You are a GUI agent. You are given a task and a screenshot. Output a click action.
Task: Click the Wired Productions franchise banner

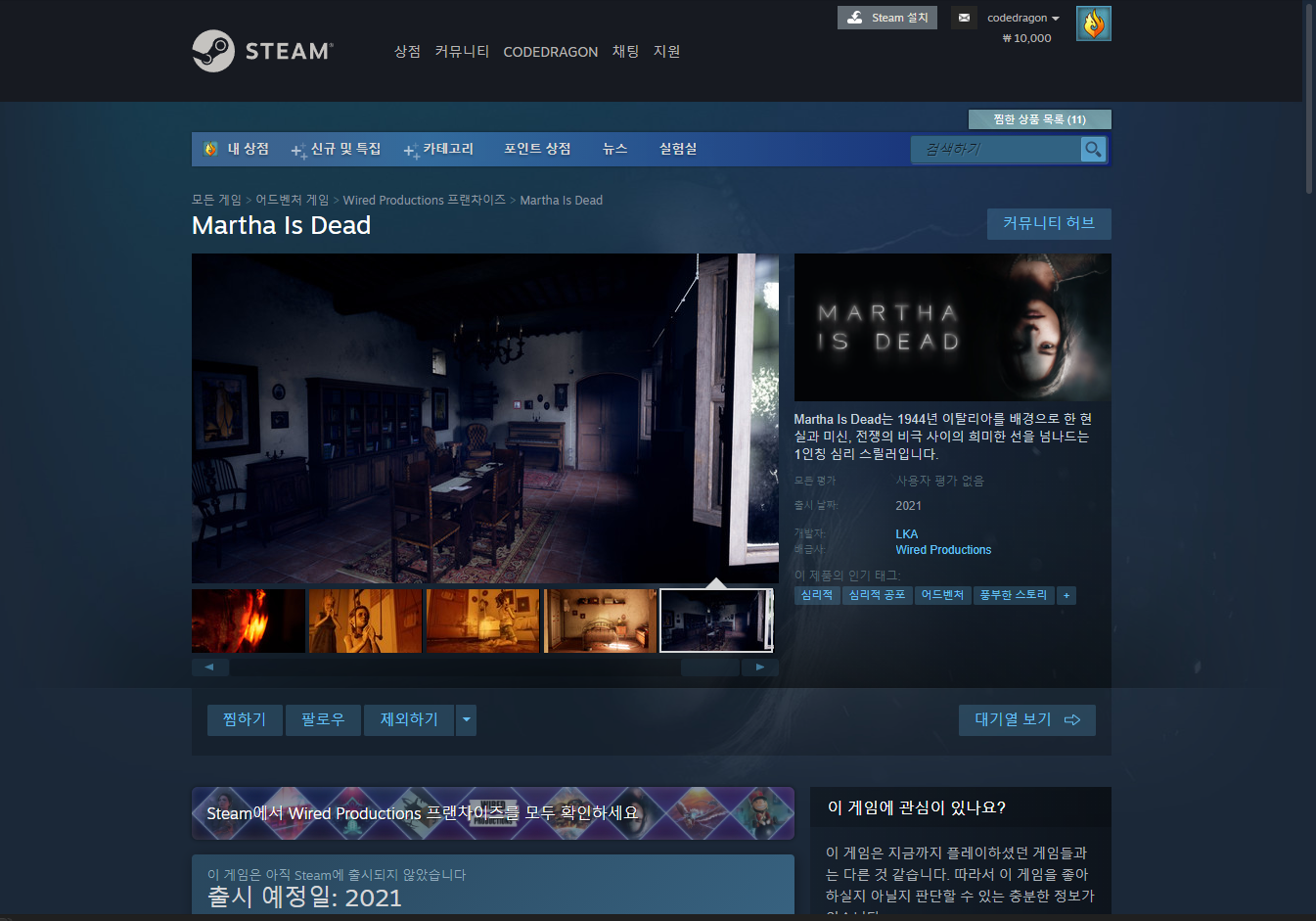[x=493, y=813]
